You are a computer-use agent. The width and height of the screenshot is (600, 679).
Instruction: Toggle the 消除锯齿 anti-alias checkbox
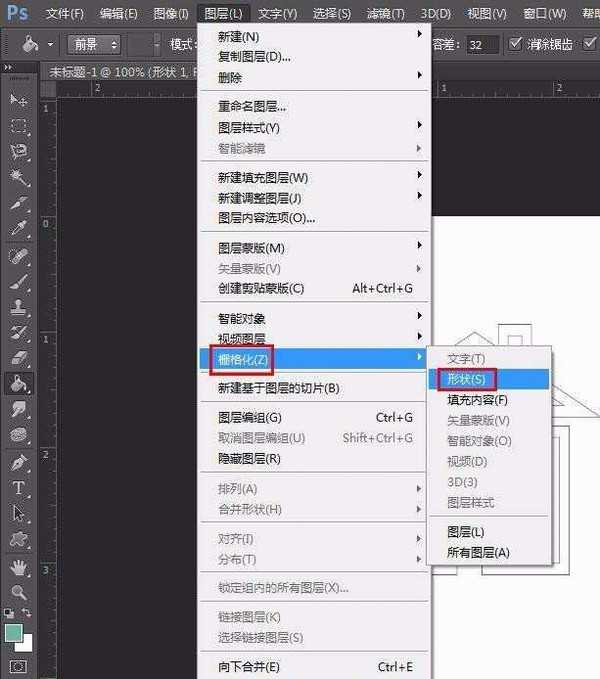tap(516, 45)
